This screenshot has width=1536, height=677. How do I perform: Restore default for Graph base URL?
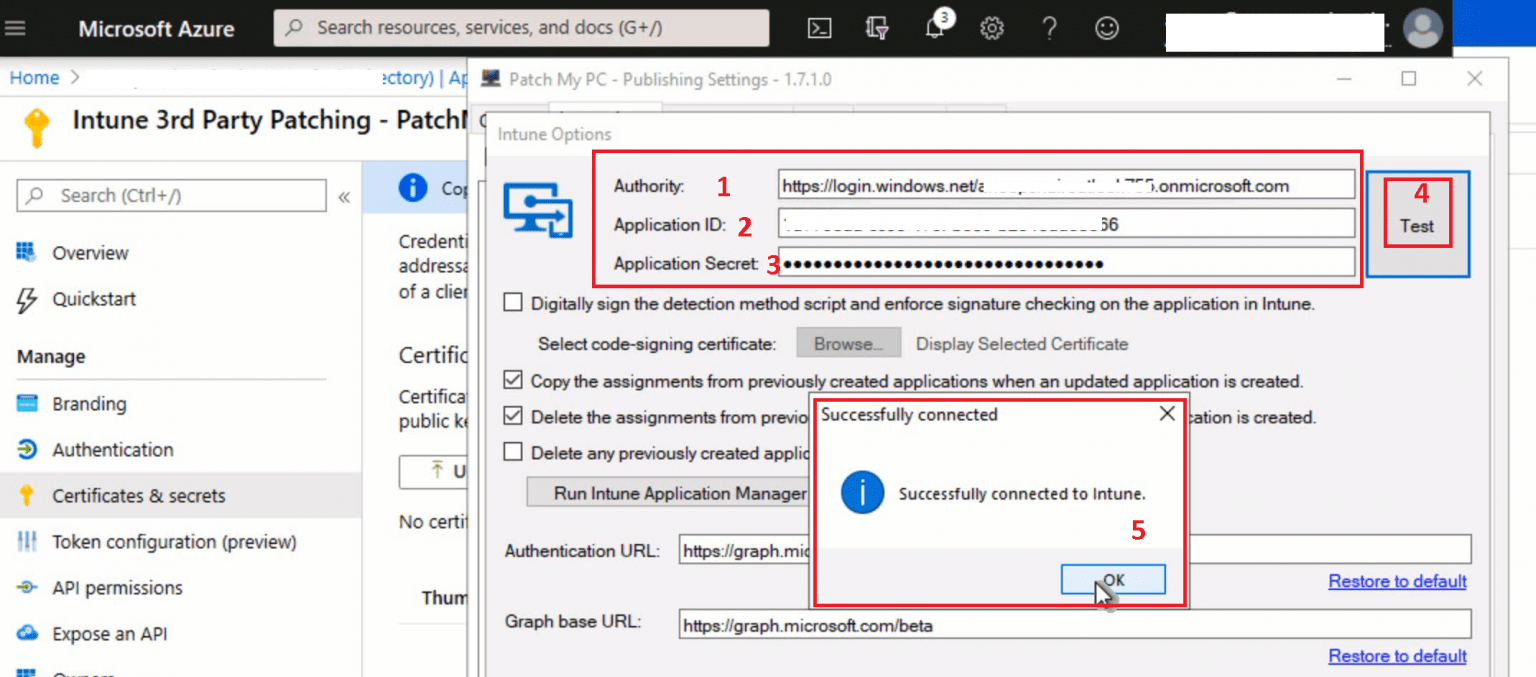(1397, 656)
